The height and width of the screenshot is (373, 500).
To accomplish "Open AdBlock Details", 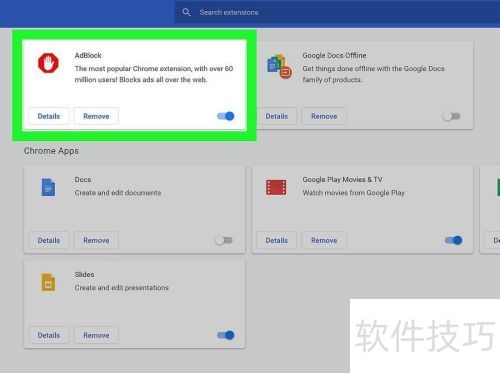I will click(x=49, y=116).
